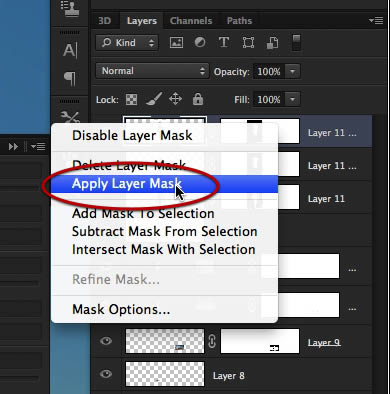Image resolution: width=390 pixels, height=394 pixels.
Task: Open the Normal blend mode dropdown
Action: [152, 71]
